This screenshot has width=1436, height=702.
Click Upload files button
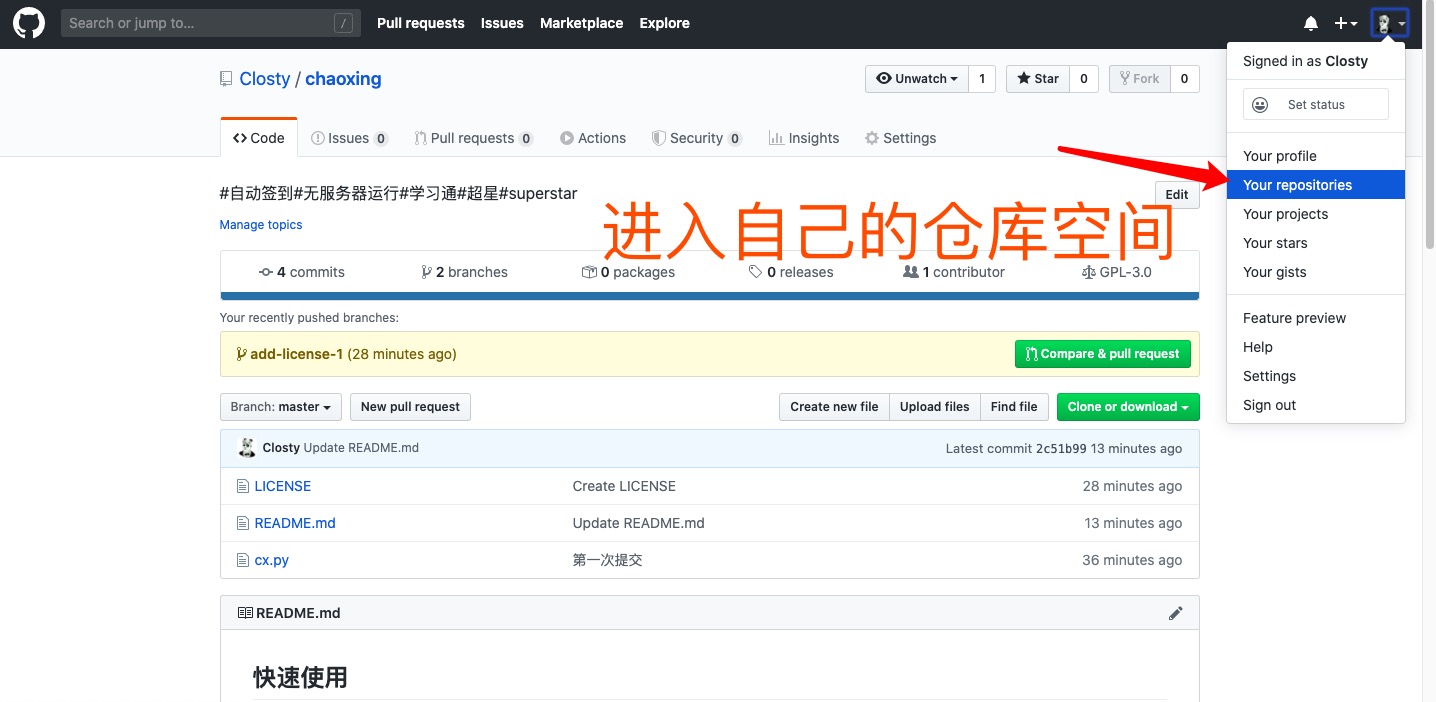click(x=935, y=407)
